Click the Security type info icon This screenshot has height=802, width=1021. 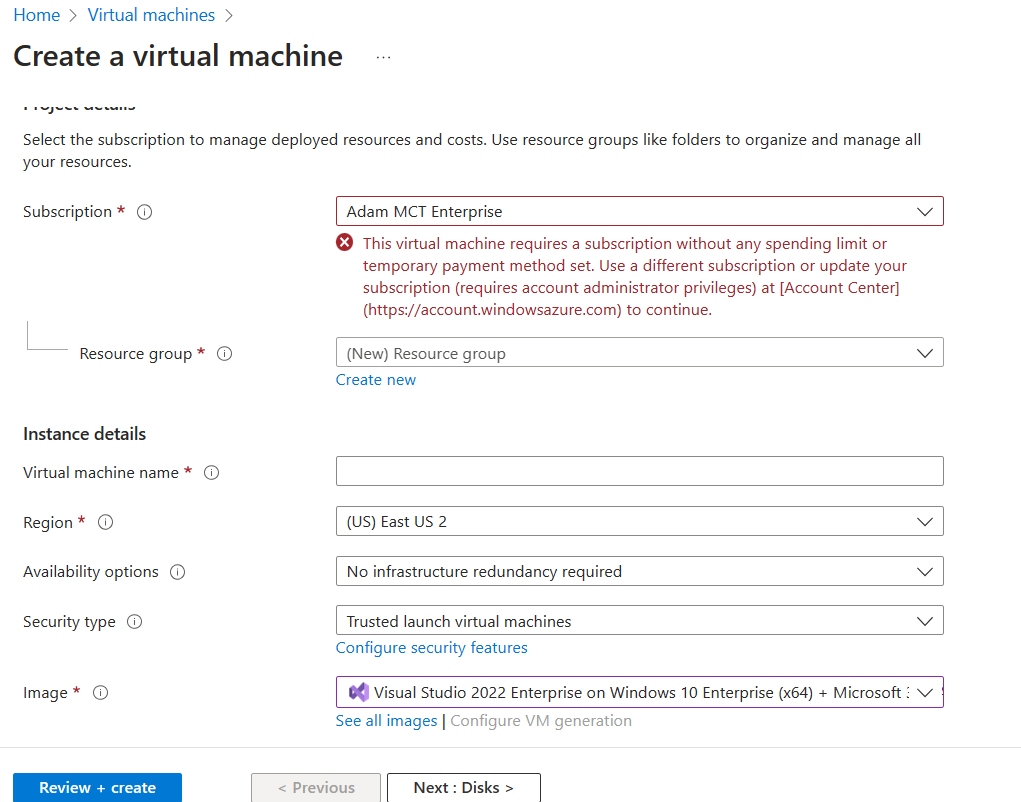click(x=135, y=622)
